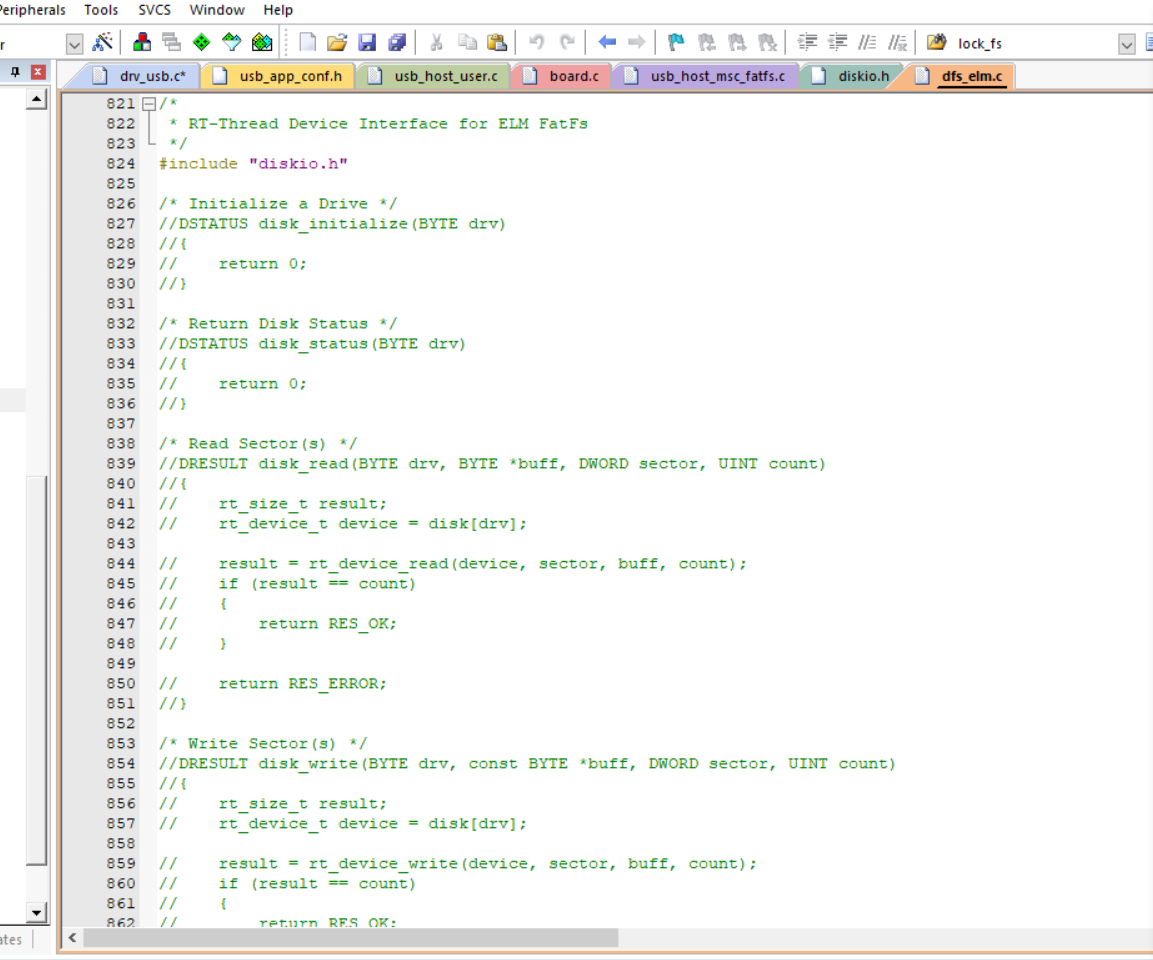Go to previous bookmark
1153x960 pixels.
(707, 43)
